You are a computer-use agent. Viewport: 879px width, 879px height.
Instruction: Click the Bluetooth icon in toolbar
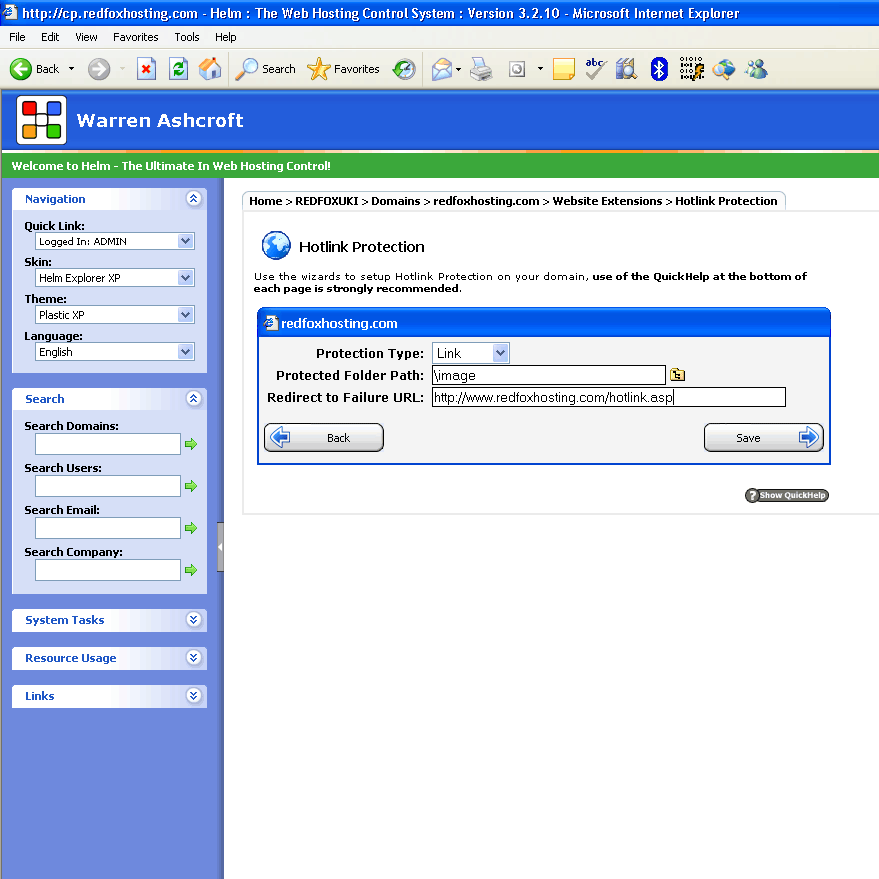(x=659, y=70)
